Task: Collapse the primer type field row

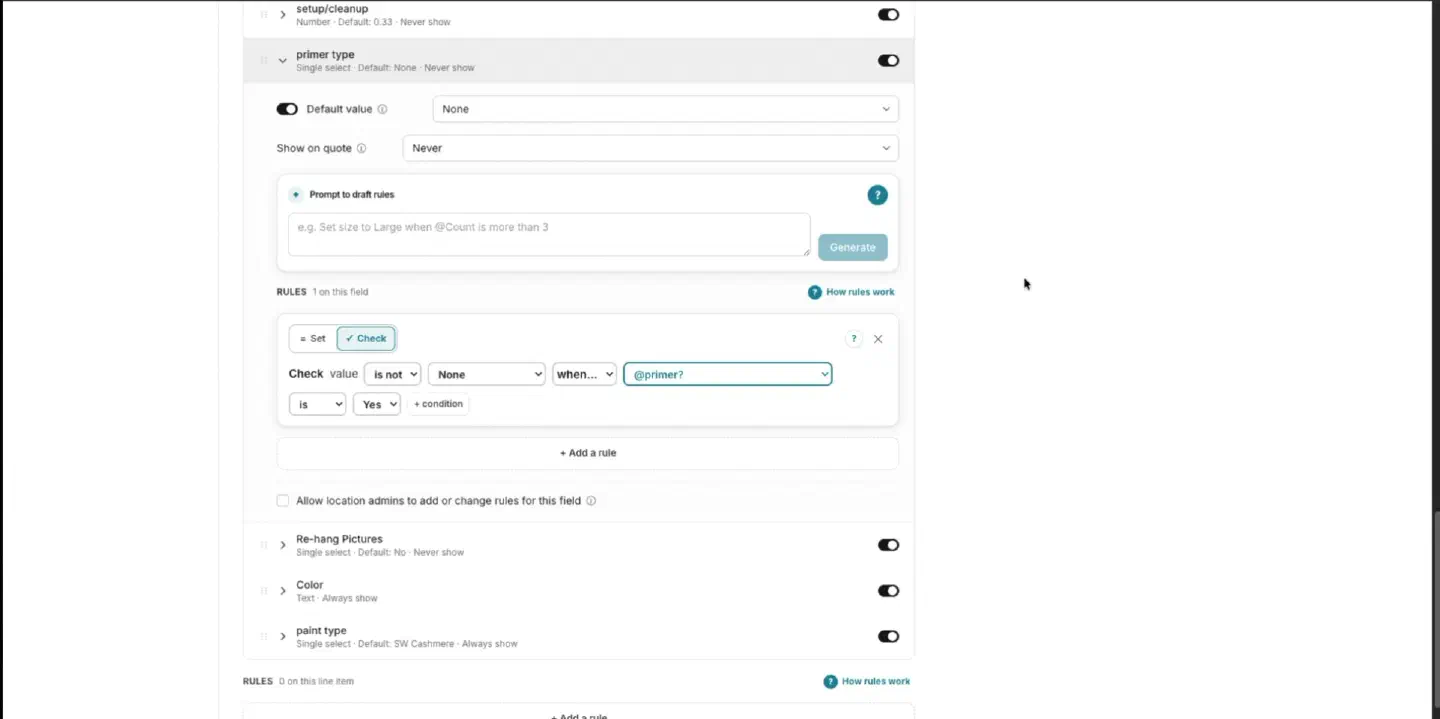Action: click(x=283, y=61)
